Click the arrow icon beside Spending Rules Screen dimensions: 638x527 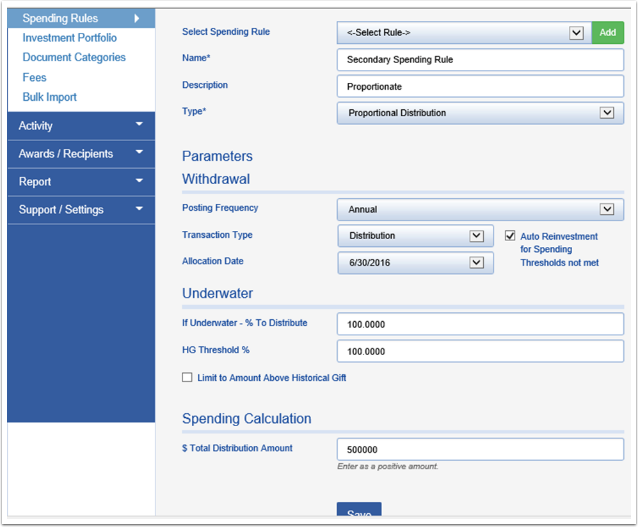point(137,18)
